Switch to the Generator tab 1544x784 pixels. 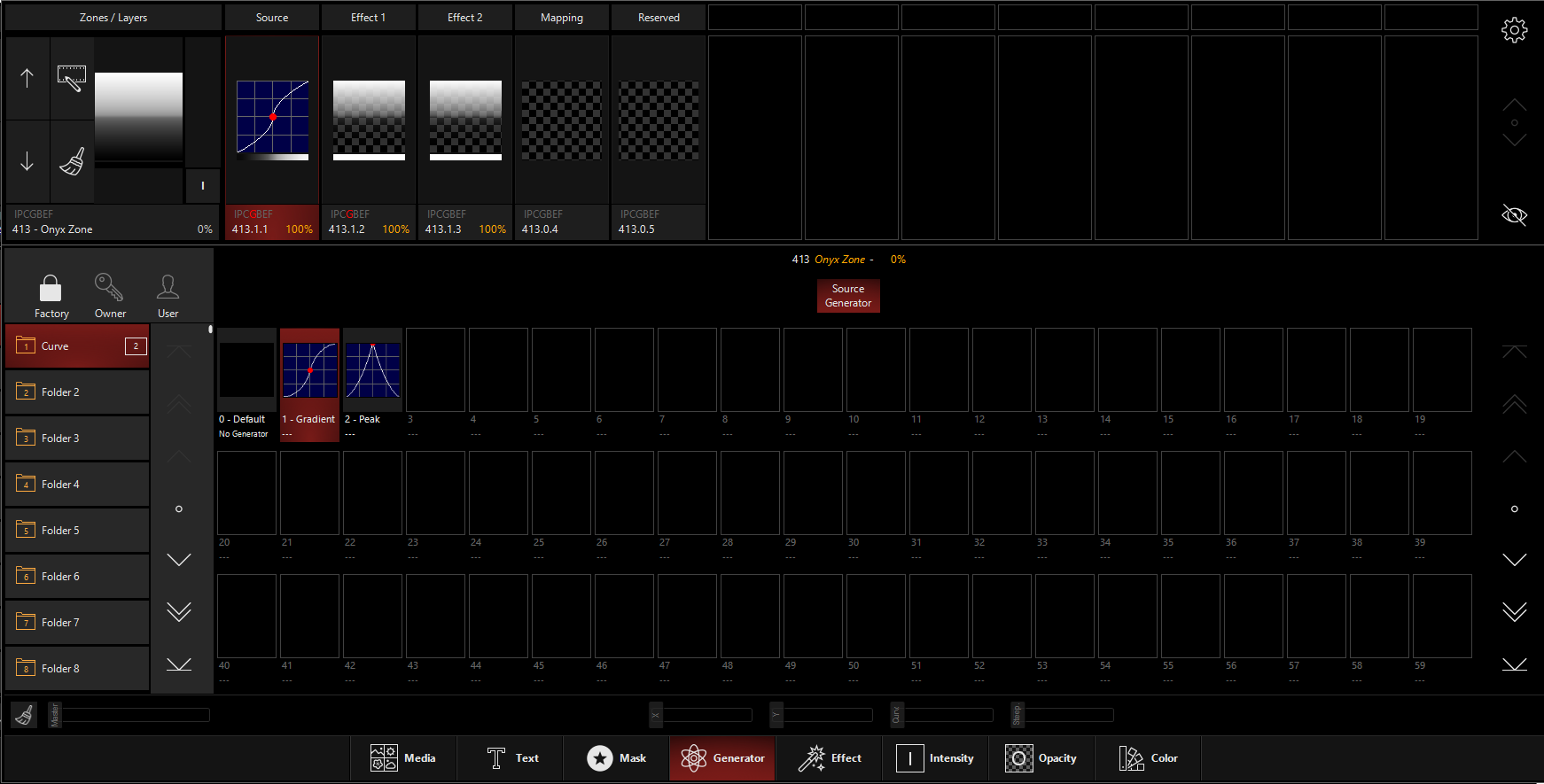pos(722,758)
